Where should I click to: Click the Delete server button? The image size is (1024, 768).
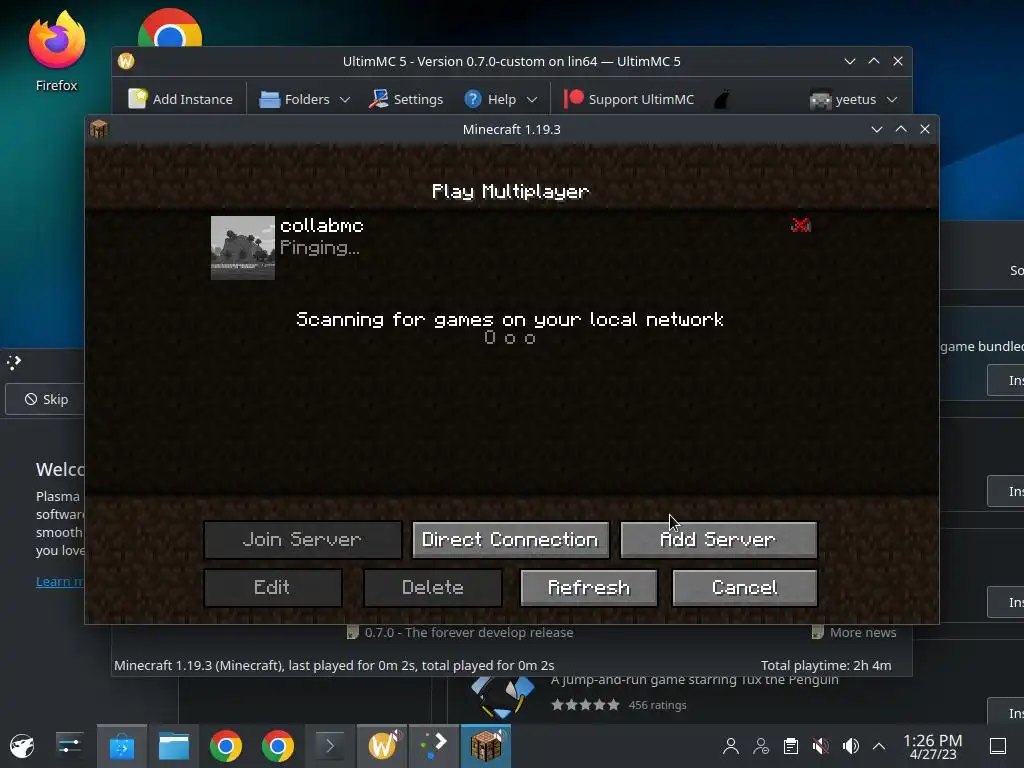point(432,588)
